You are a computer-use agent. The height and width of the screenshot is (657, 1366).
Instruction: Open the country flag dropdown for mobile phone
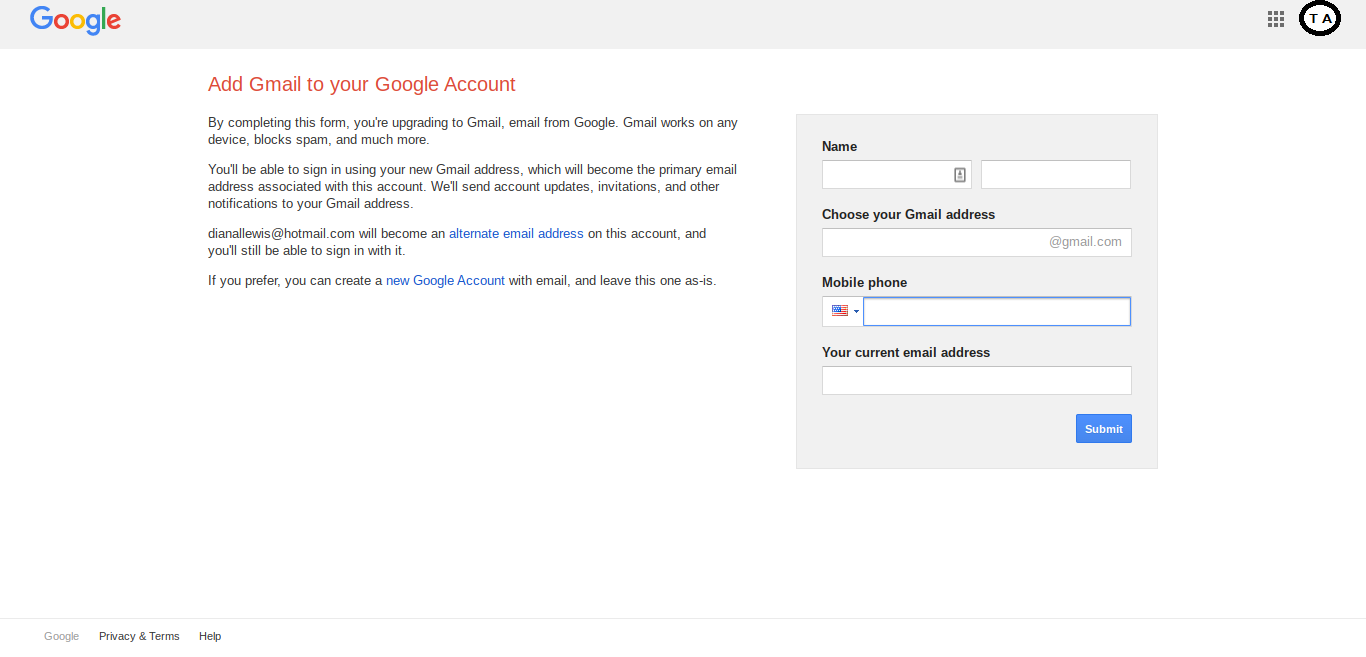tap(843, 311)
